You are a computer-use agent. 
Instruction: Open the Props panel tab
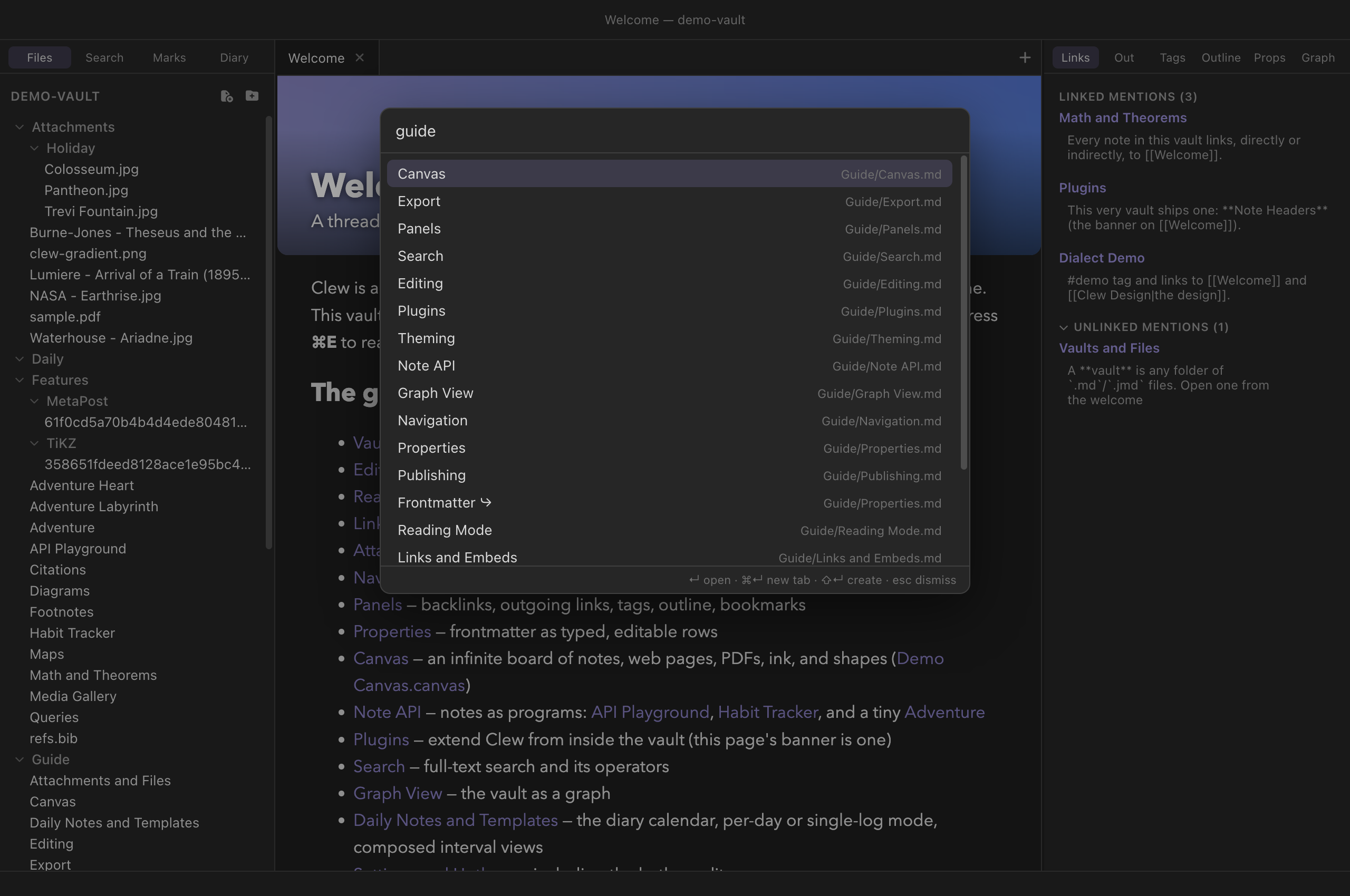coord(1269,57)
